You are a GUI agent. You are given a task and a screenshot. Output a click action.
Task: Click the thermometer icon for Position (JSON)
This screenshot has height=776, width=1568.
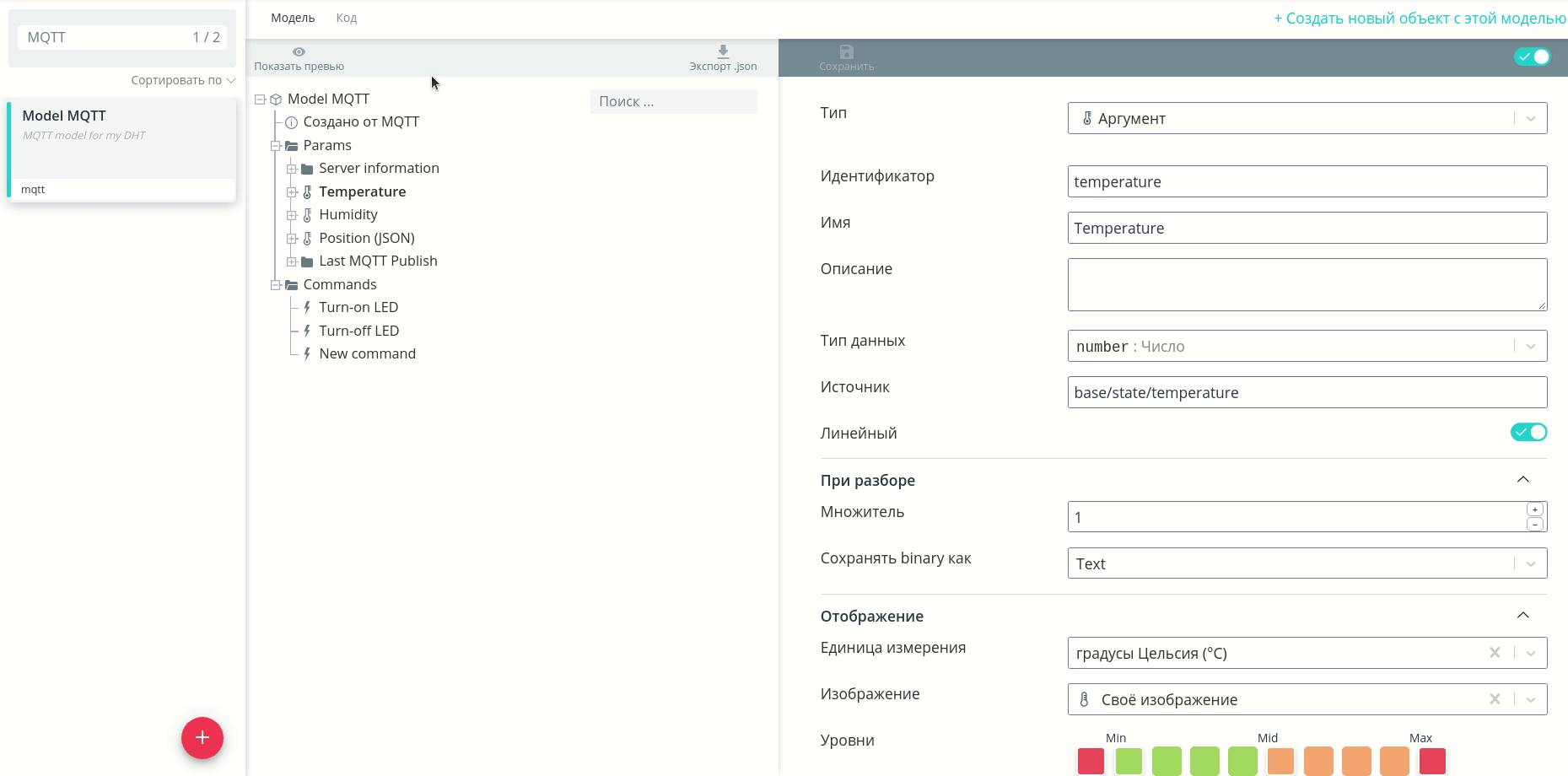(307, 239)
